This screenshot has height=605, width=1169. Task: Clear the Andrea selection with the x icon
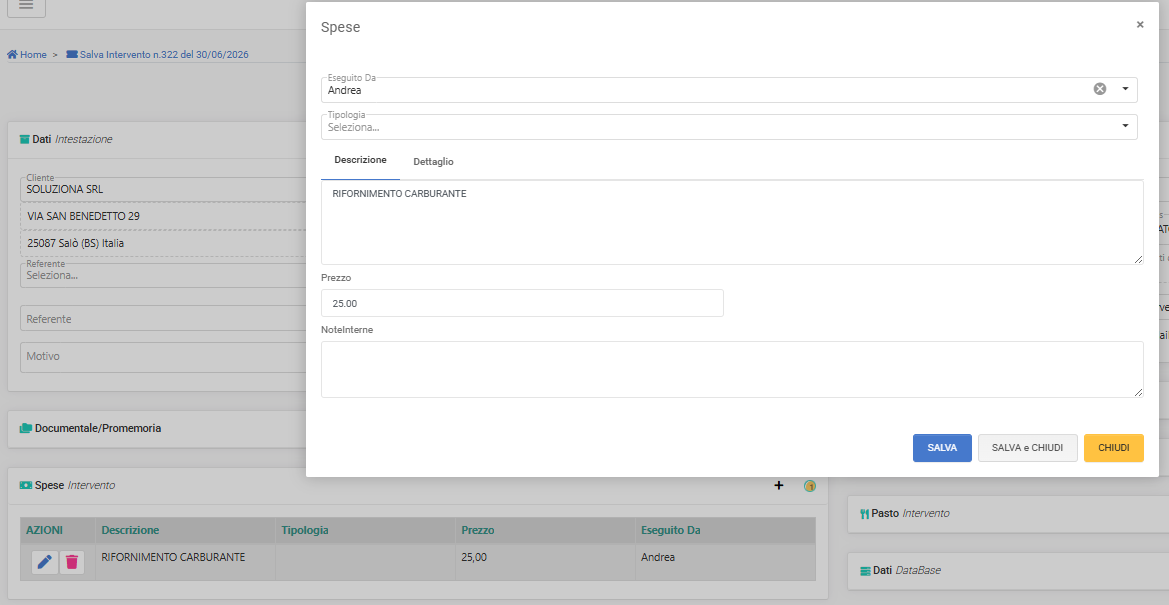point(1100,89)
